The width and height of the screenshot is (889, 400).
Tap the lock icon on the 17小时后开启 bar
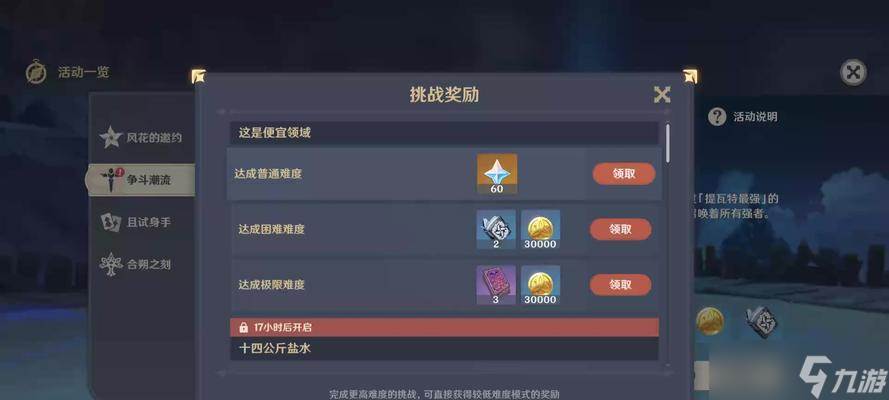(x=243, y=327)
